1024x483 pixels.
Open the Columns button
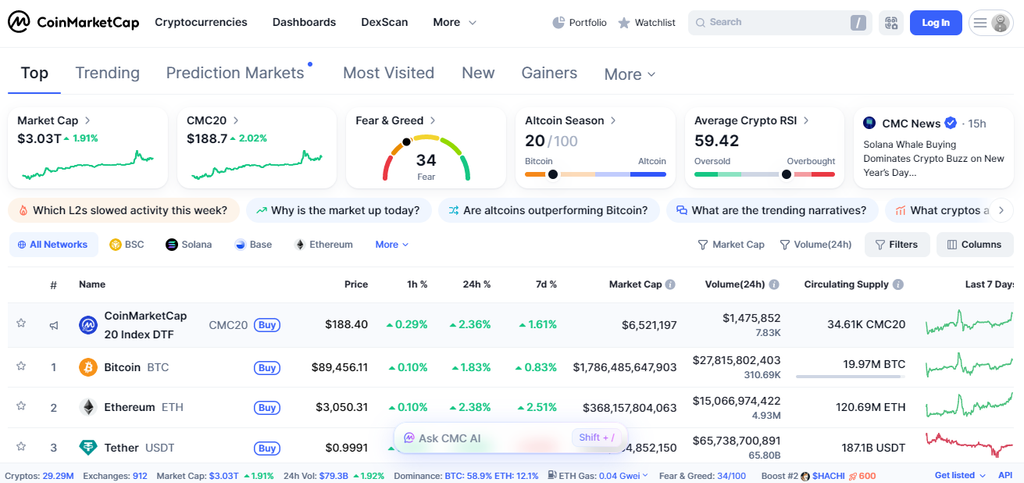coord(975,245)
